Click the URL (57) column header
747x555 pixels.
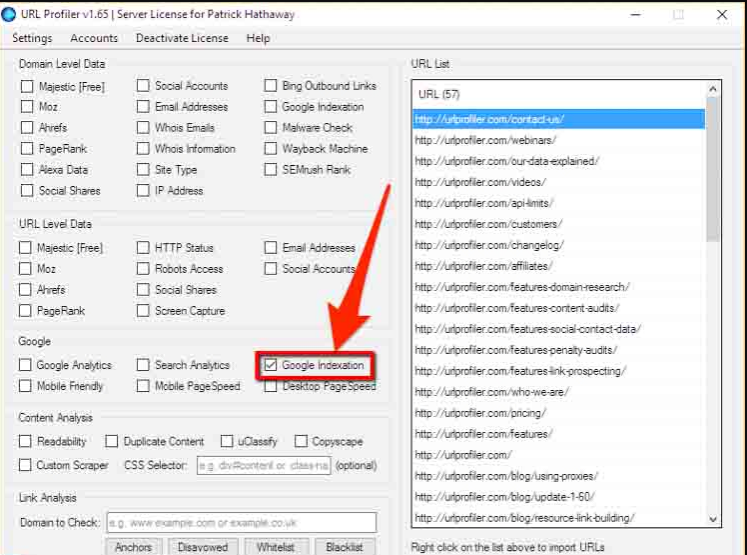(x=558, y=94)
